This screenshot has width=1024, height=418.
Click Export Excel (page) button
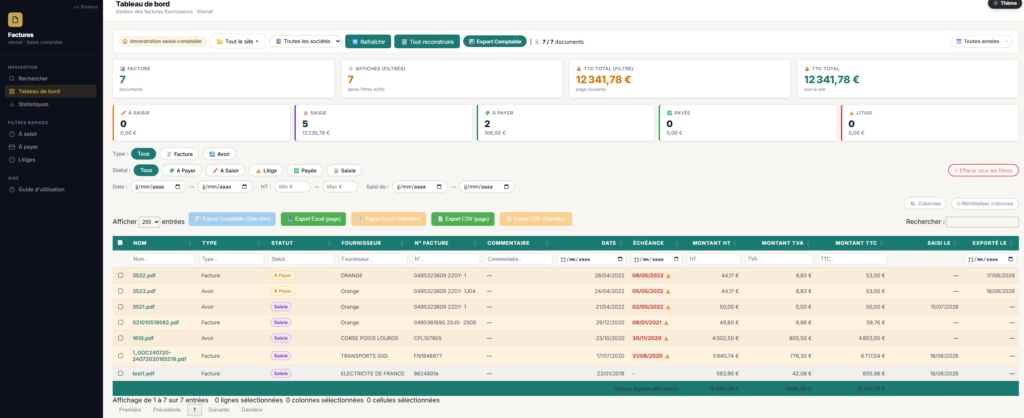tap(314, 219)
